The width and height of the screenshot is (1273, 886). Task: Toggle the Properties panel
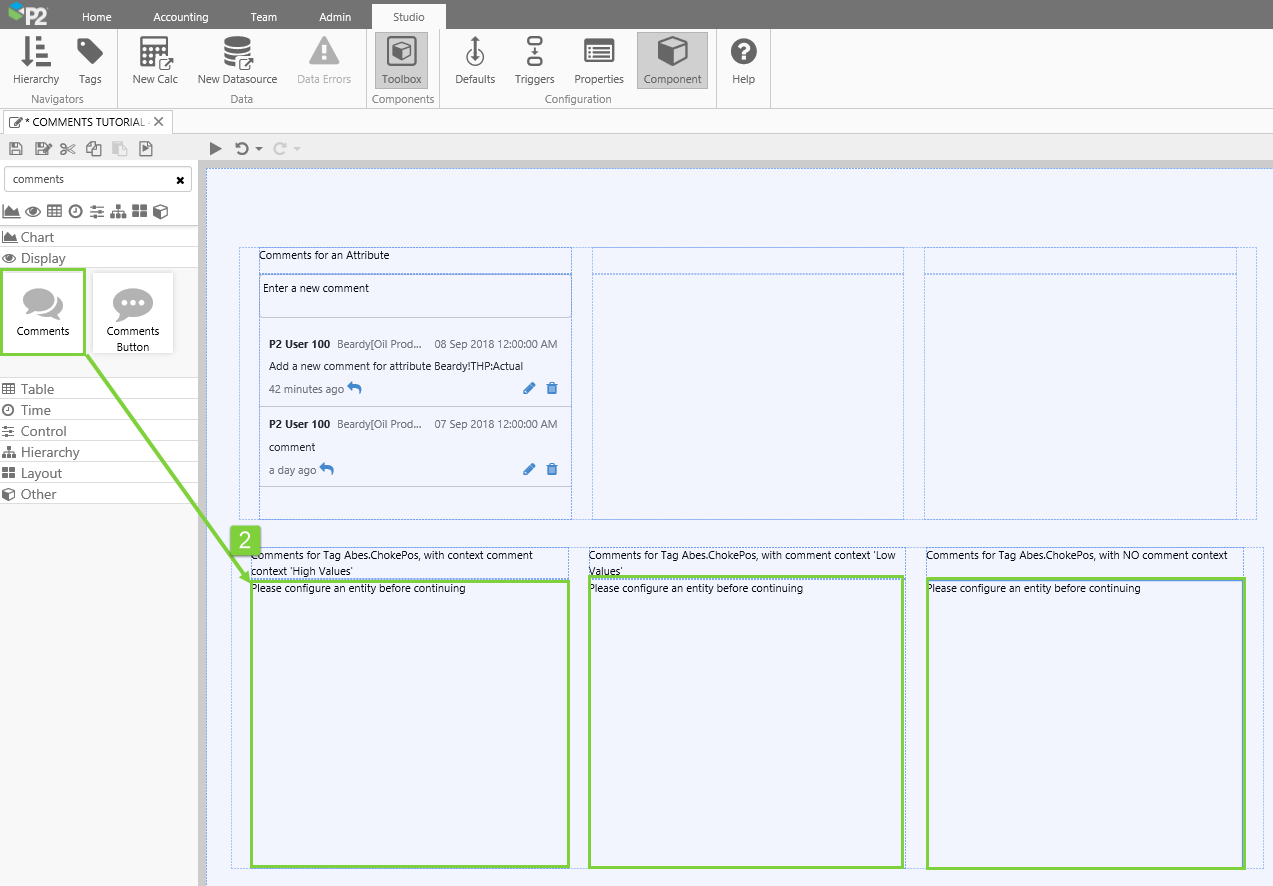point(599,61)
